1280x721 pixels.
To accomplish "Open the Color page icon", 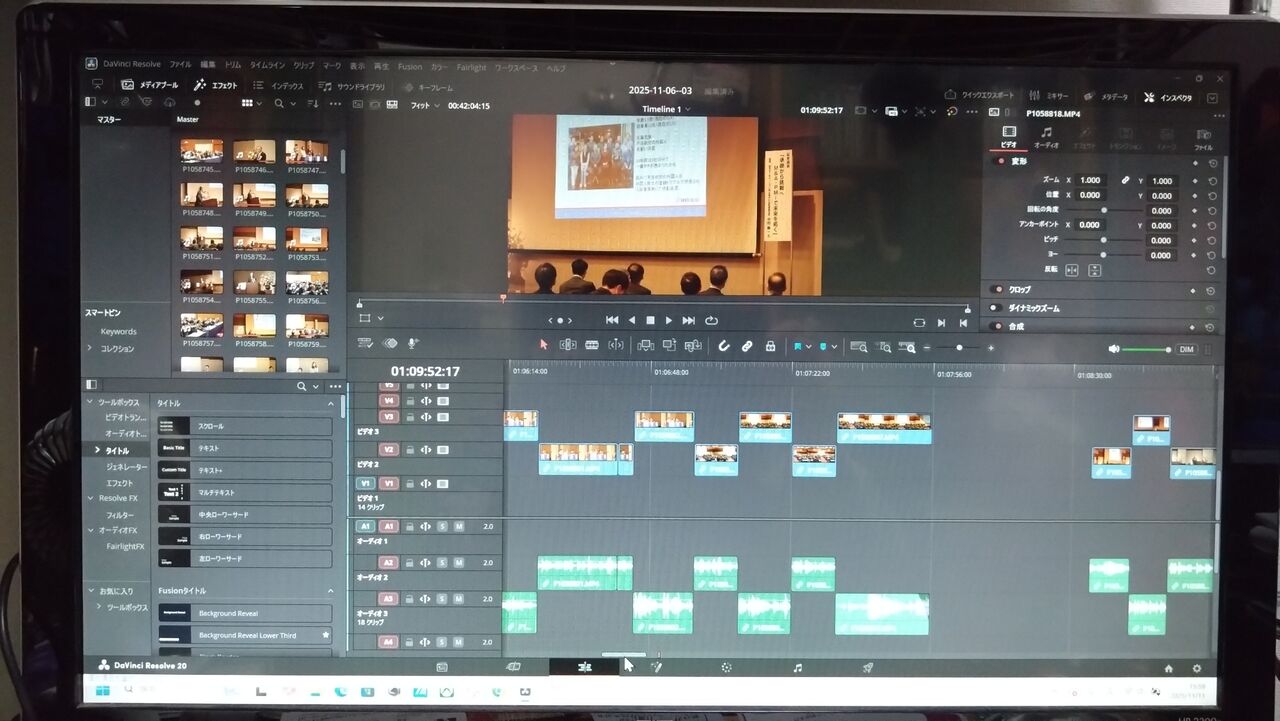I will [726, 667].
